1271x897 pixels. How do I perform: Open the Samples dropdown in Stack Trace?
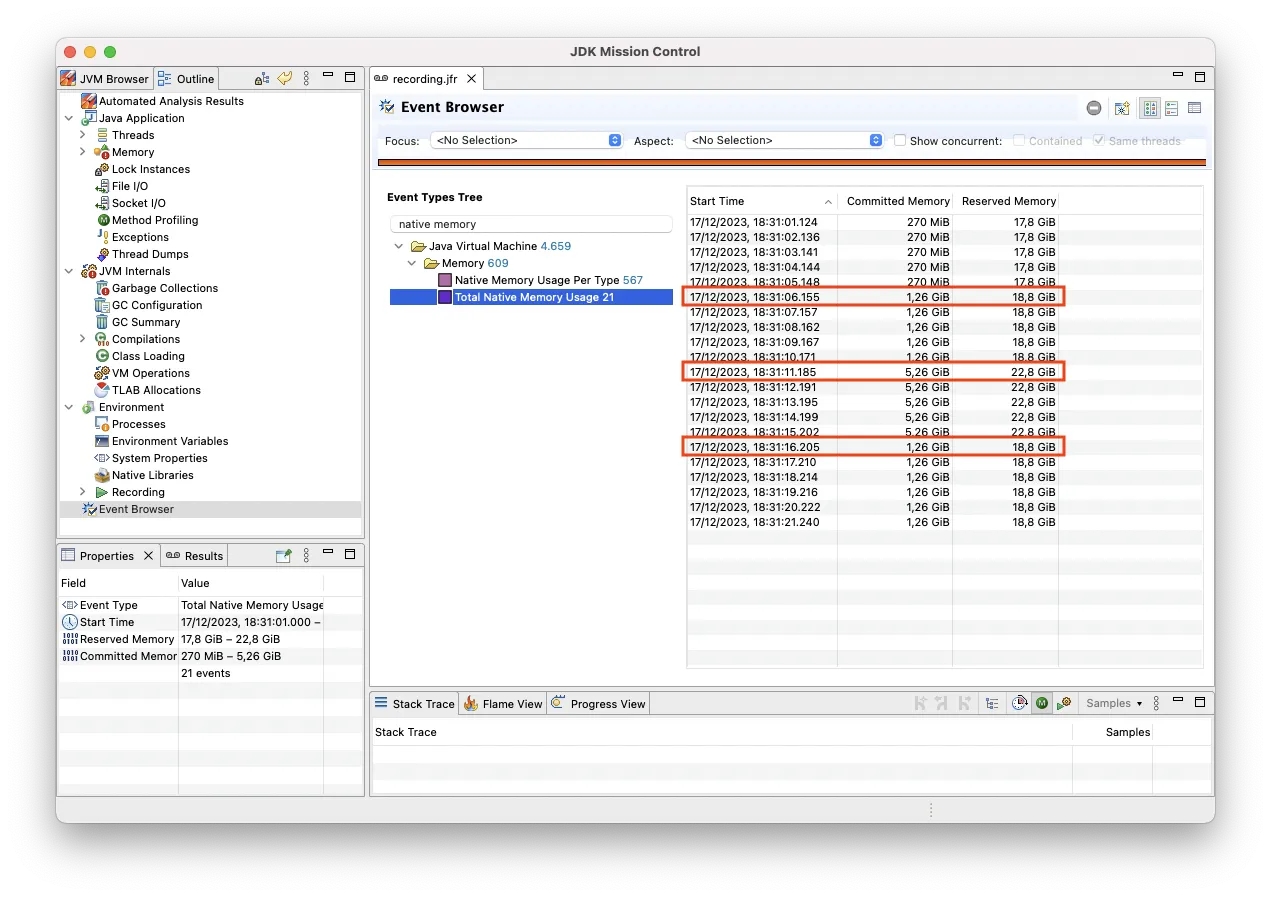(1114, 703)
